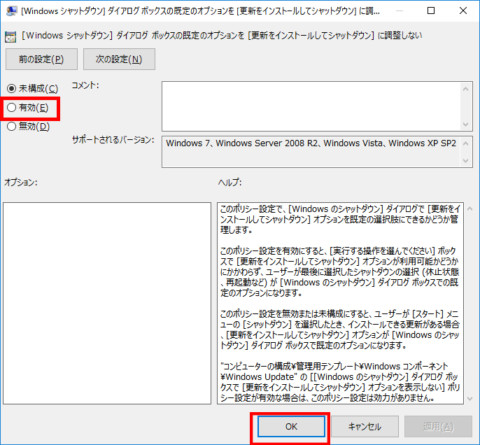Click the comment box scroll up arrow

466,89
